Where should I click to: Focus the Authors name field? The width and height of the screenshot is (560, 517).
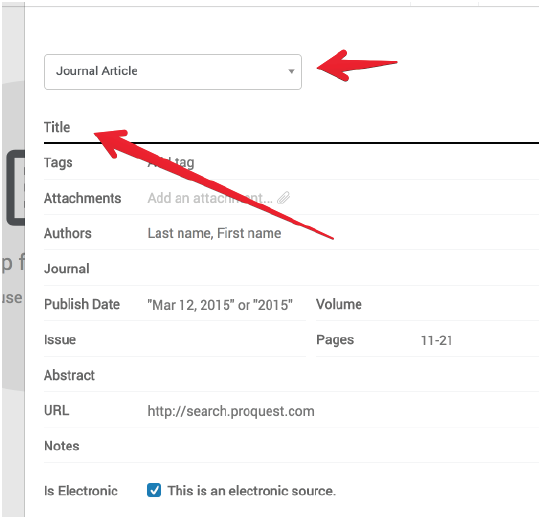343,233
